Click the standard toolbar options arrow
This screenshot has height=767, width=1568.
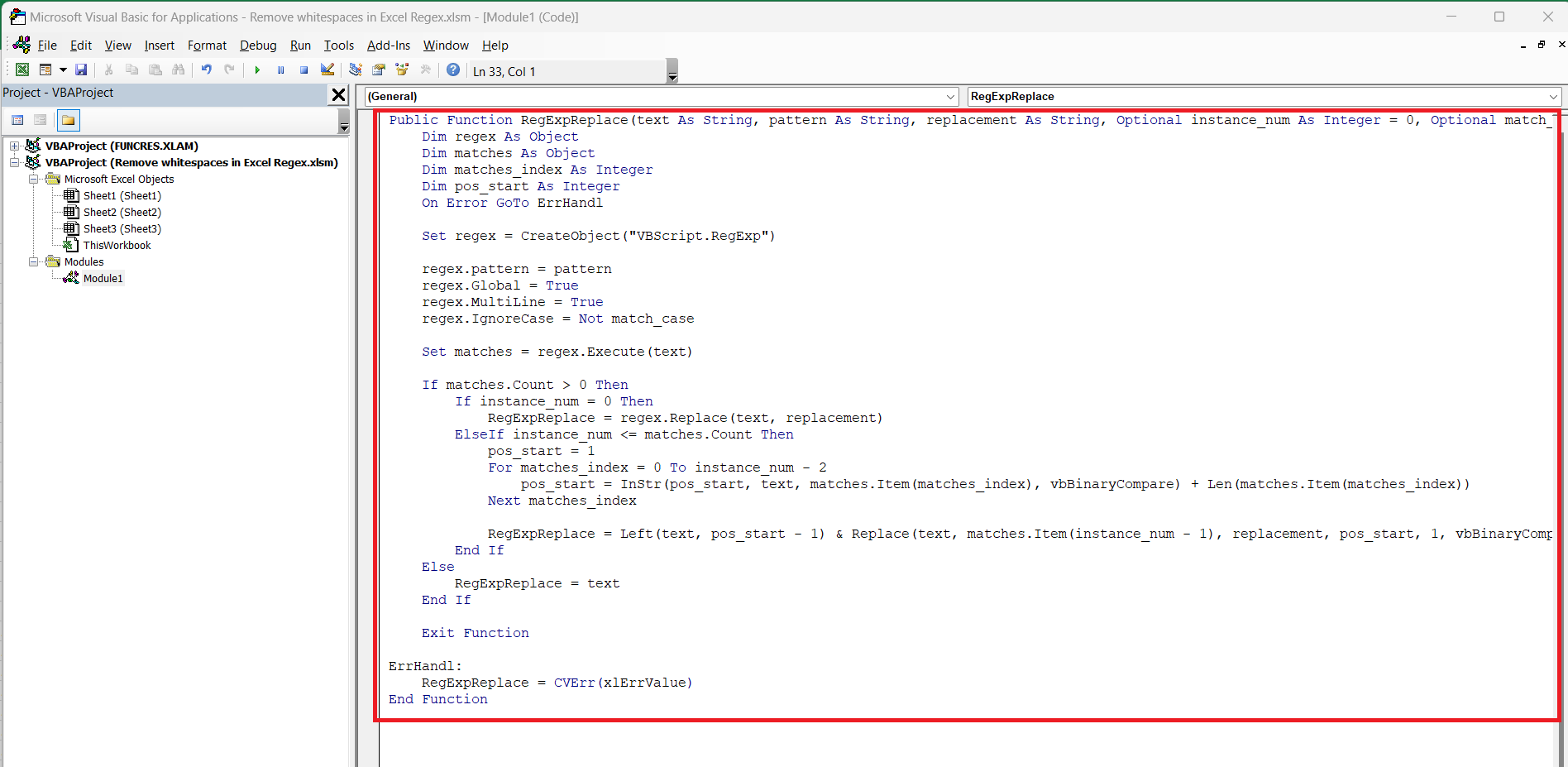point(672,72)
